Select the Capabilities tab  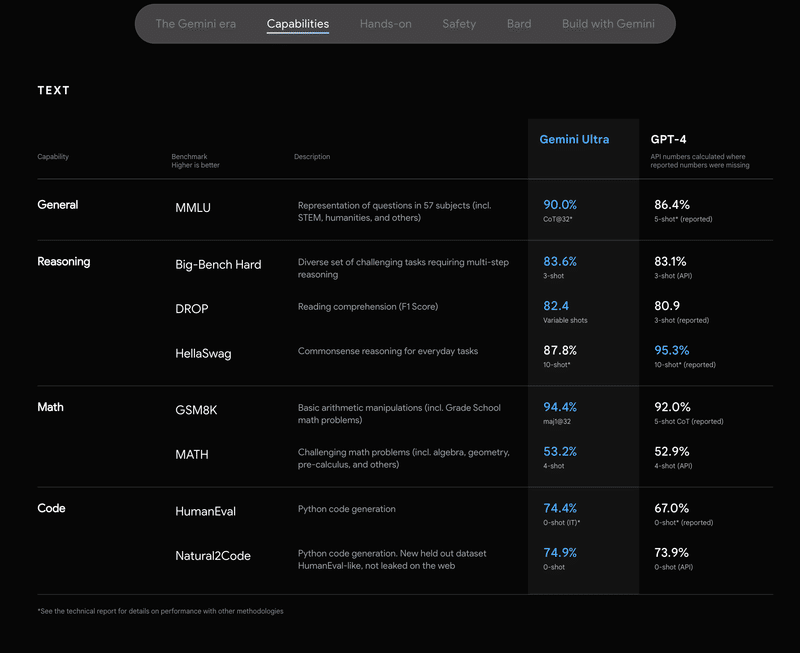[x=298, y=24]
